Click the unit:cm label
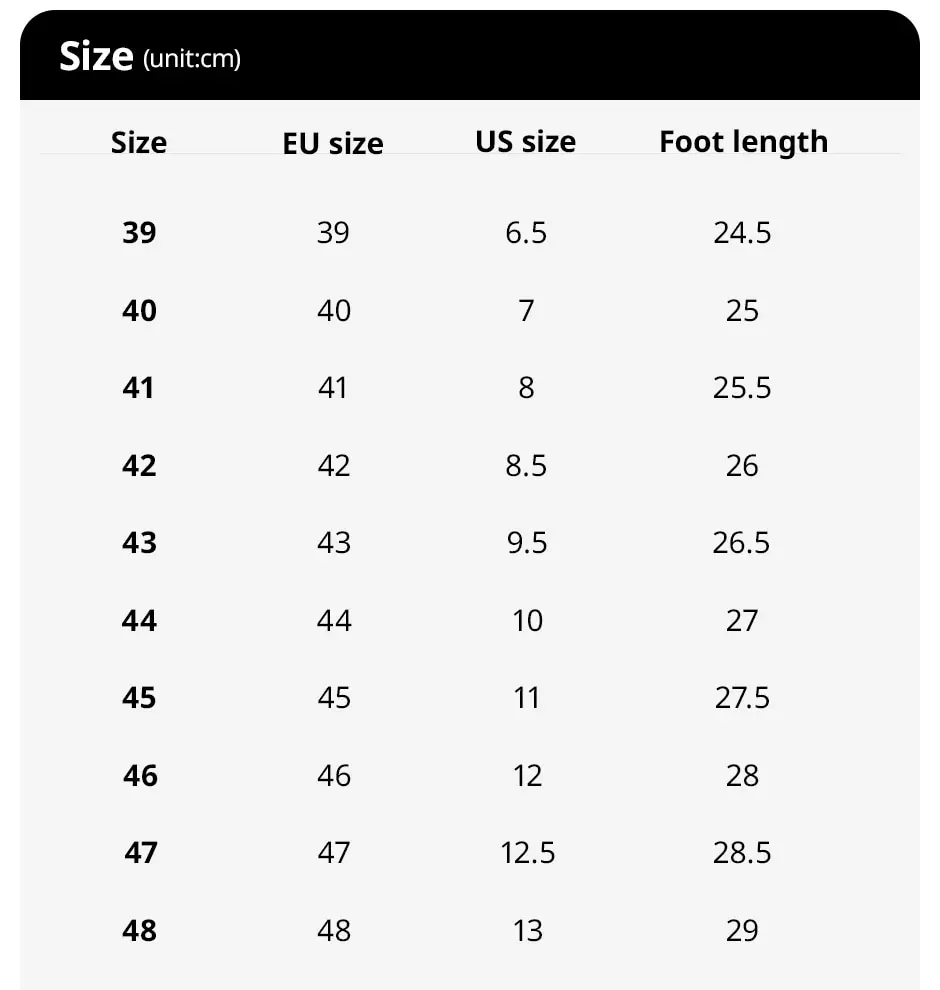This screenshot has height=990, width=940. pos(192,60)
